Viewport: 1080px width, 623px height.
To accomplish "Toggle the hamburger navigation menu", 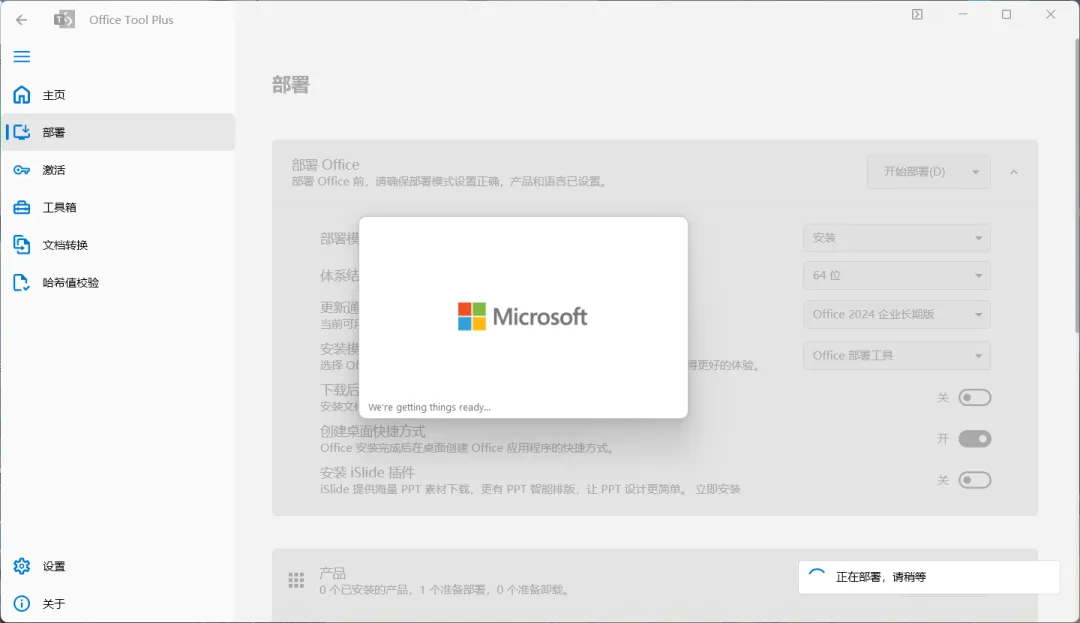I will [22, 56].
